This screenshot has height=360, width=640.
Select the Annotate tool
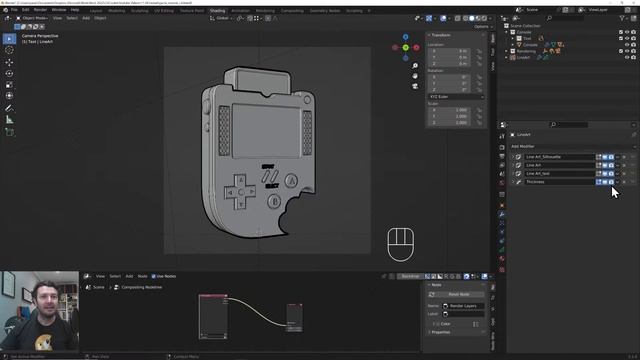point(9,108)
